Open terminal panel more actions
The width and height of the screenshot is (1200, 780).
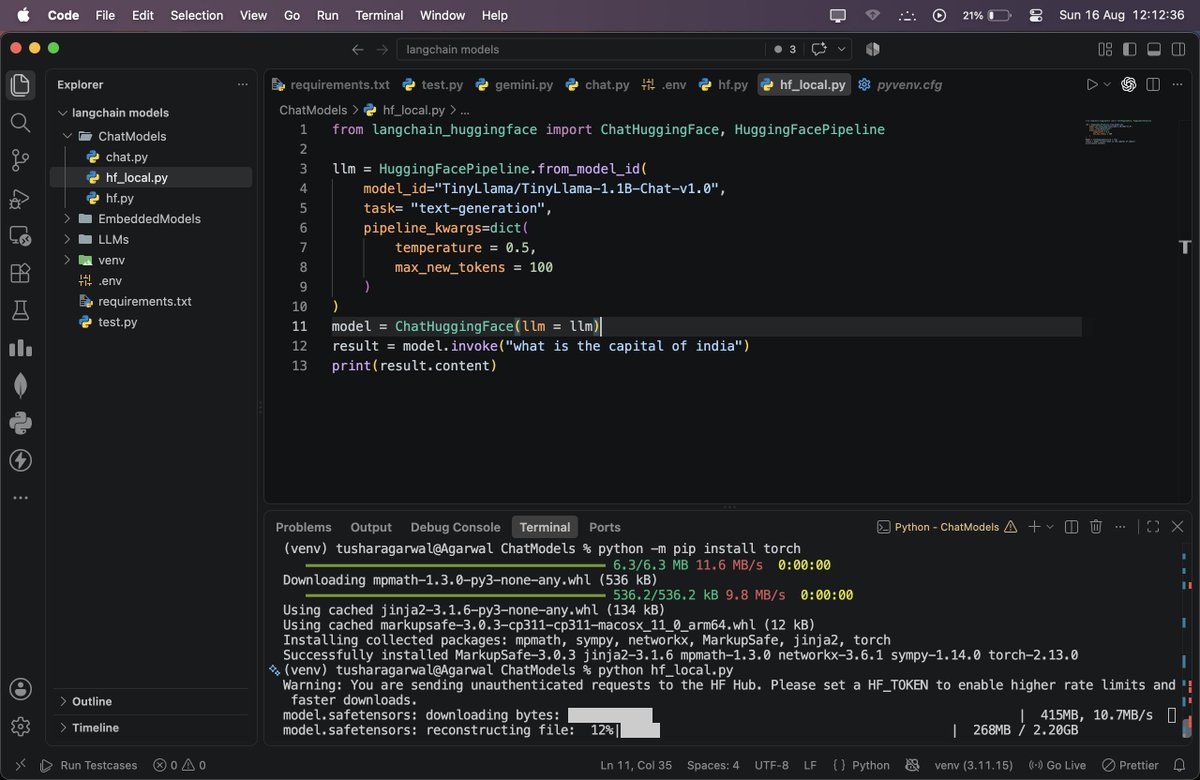[x=1121, y=527]
